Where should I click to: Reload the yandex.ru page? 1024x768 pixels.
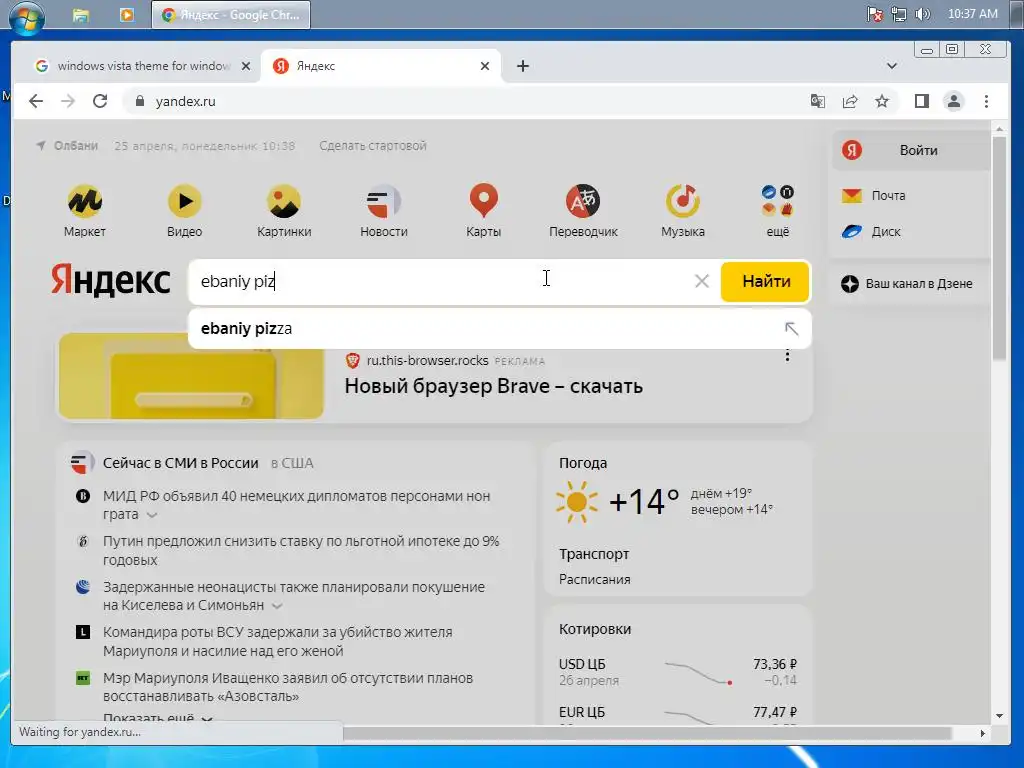click(x=100, y=101)
